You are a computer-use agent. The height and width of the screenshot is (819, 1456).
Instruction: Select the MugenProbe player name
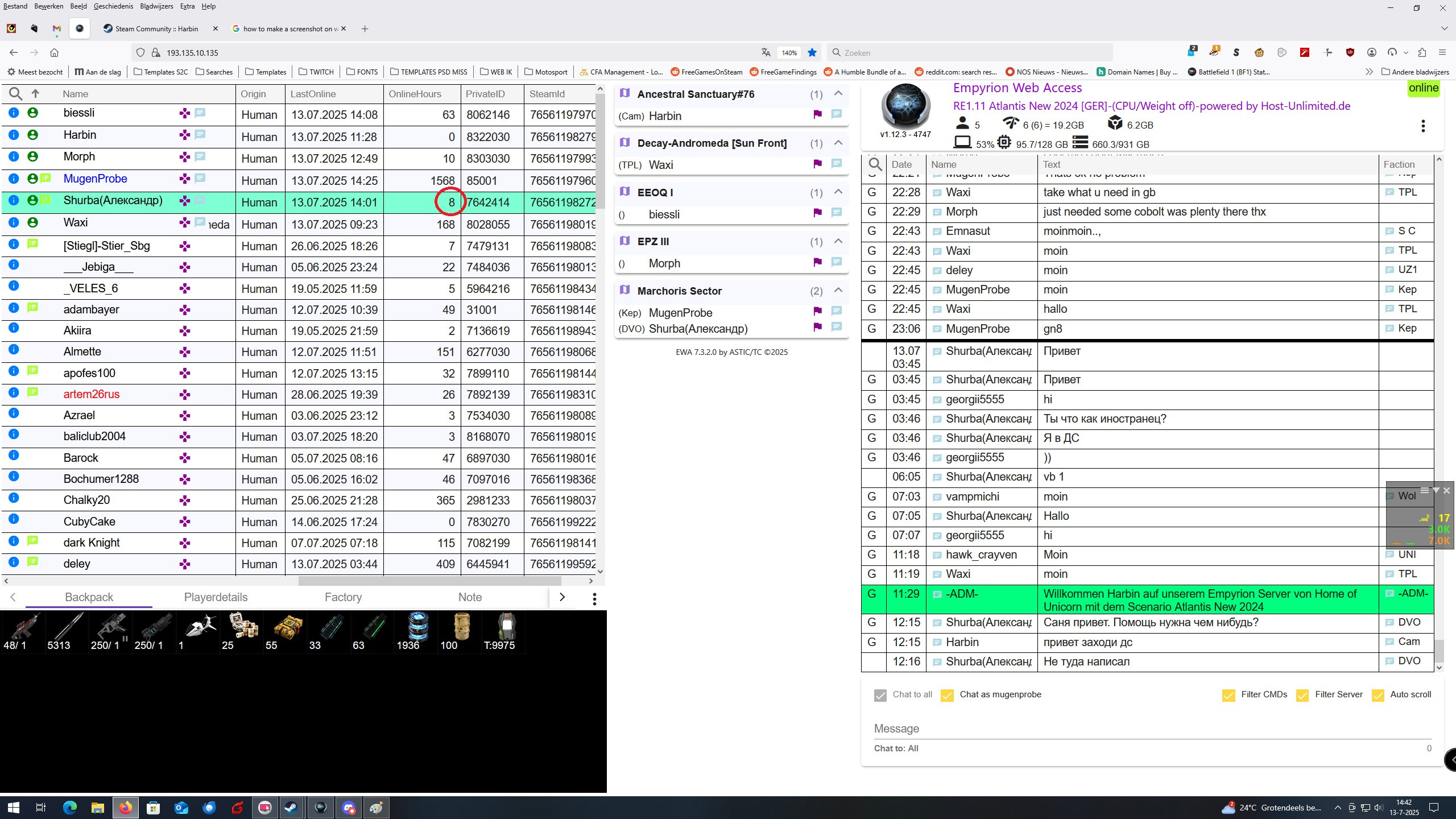click(95, 179)
